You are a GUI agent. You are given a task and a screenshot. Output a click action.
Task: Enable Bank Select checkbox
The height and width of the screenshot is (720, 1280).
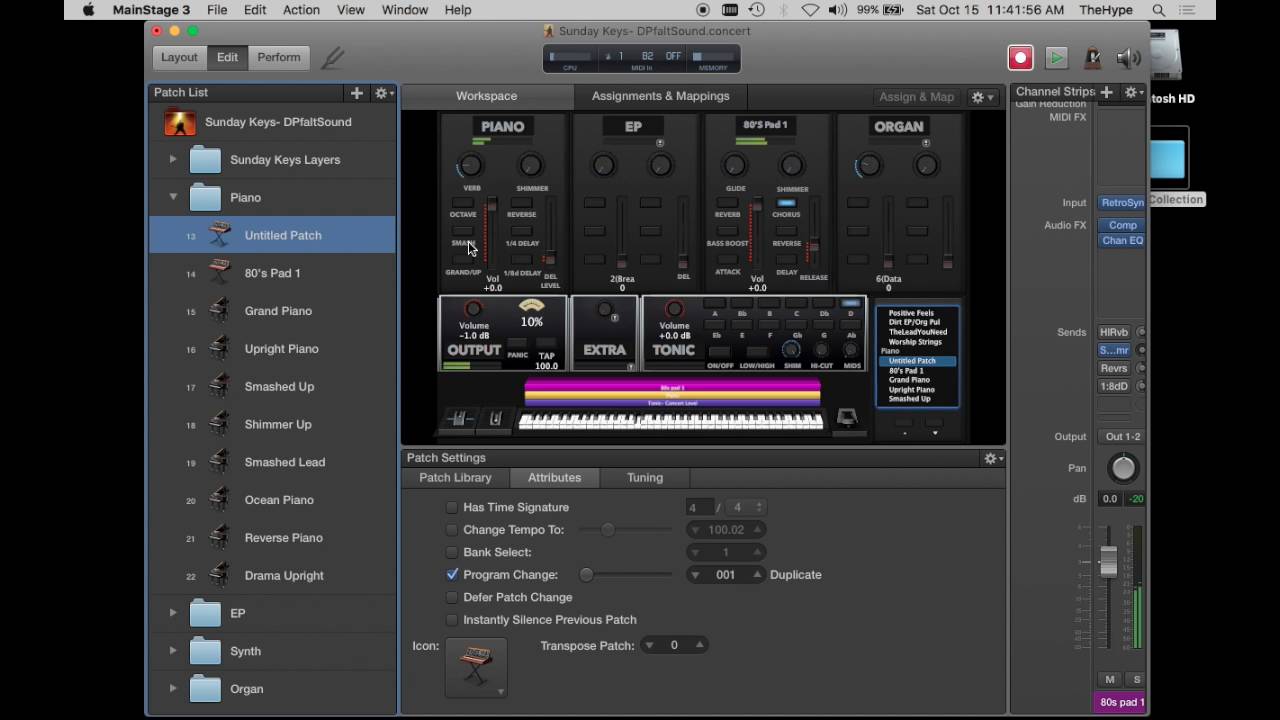click(452, 552)
